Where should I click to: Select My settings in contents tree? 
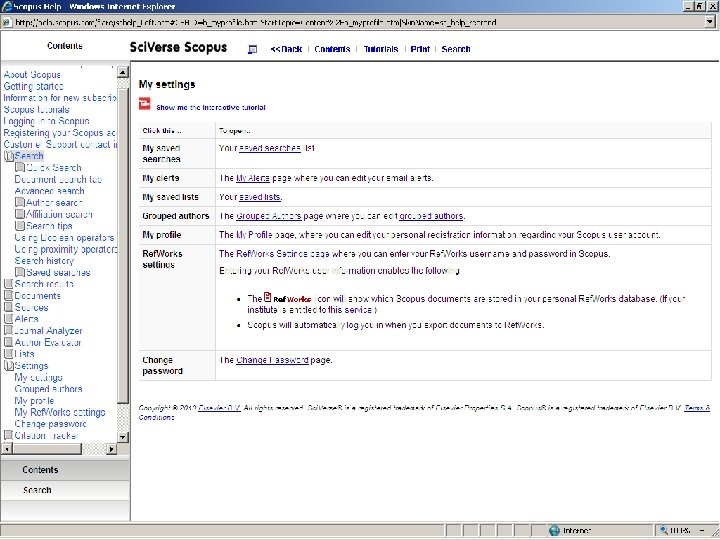(x=39, y=377)
